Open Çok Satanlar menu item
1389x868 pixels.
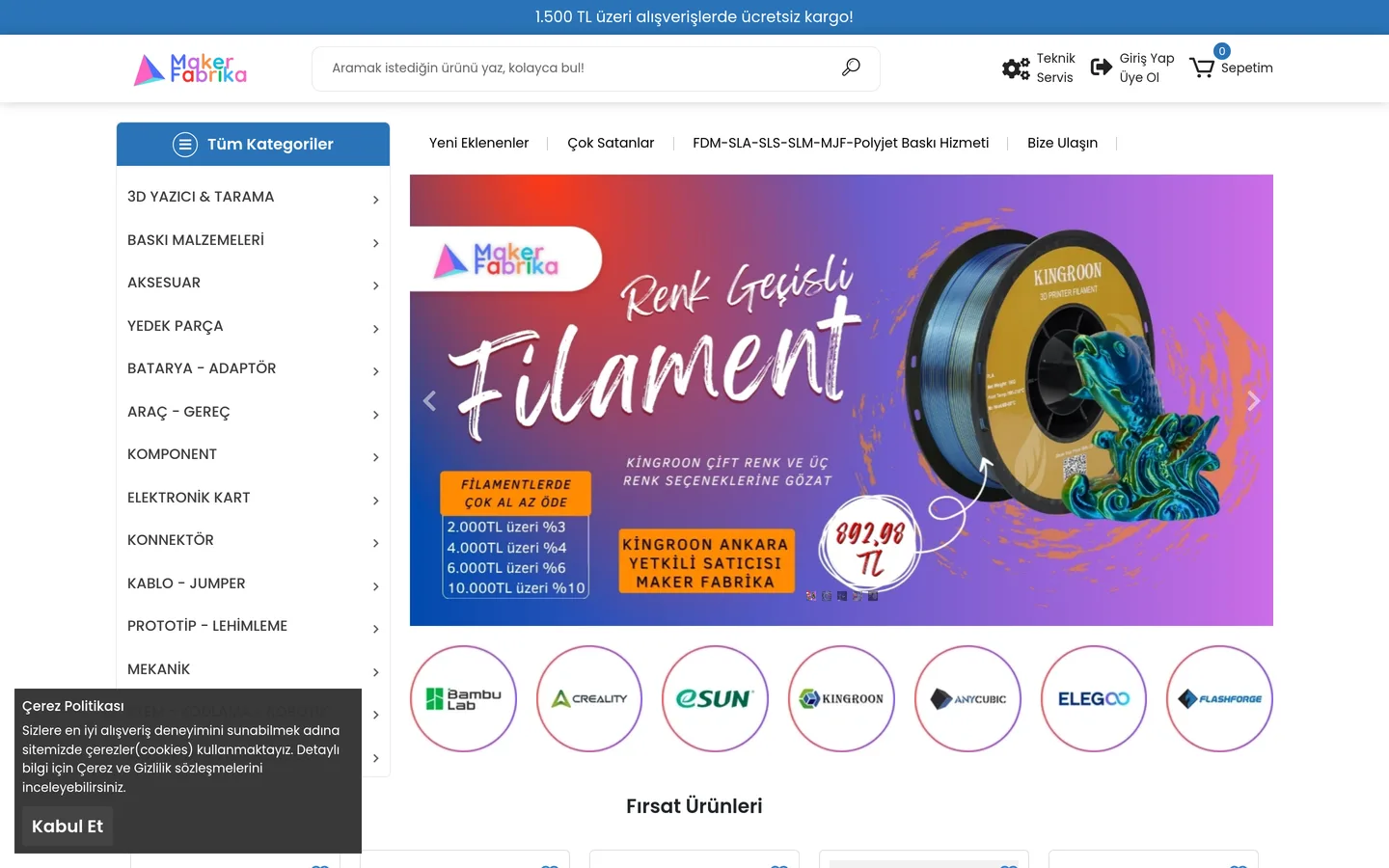[x=611, y=143]
